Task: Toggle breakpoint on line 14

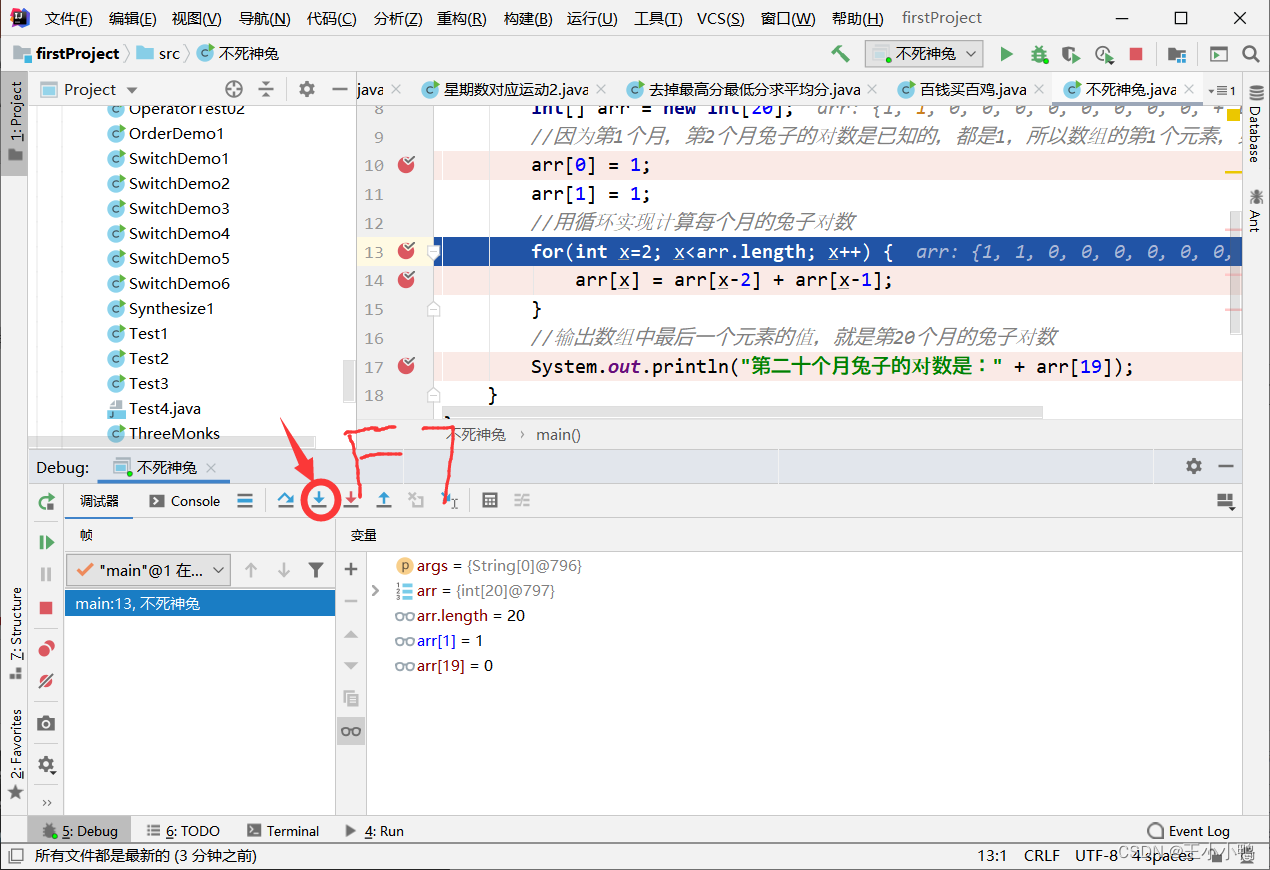Action: click(406, 280)
